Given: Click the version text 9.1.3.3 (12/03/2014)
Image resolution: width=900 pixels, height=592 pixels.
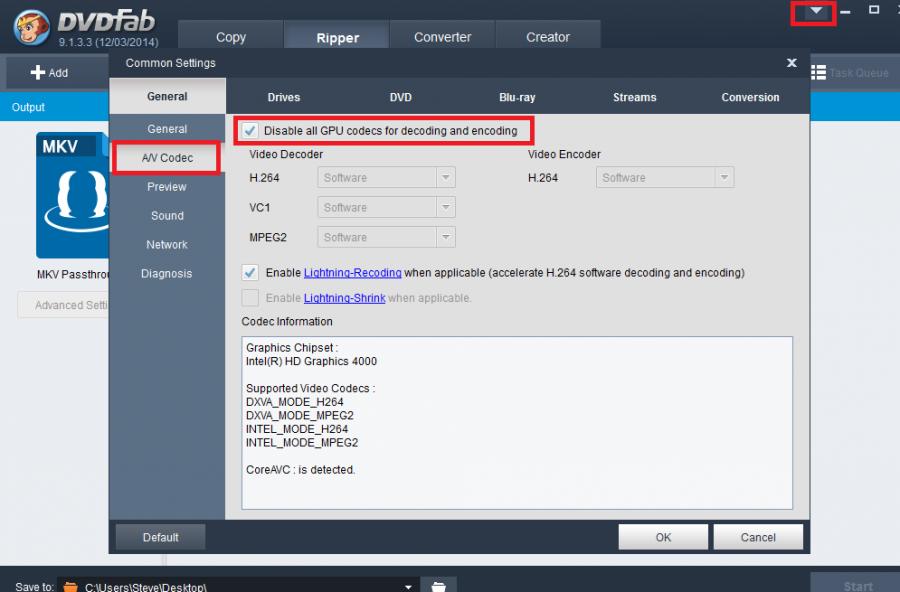Looking at the screenshot, I should point(108,42).
